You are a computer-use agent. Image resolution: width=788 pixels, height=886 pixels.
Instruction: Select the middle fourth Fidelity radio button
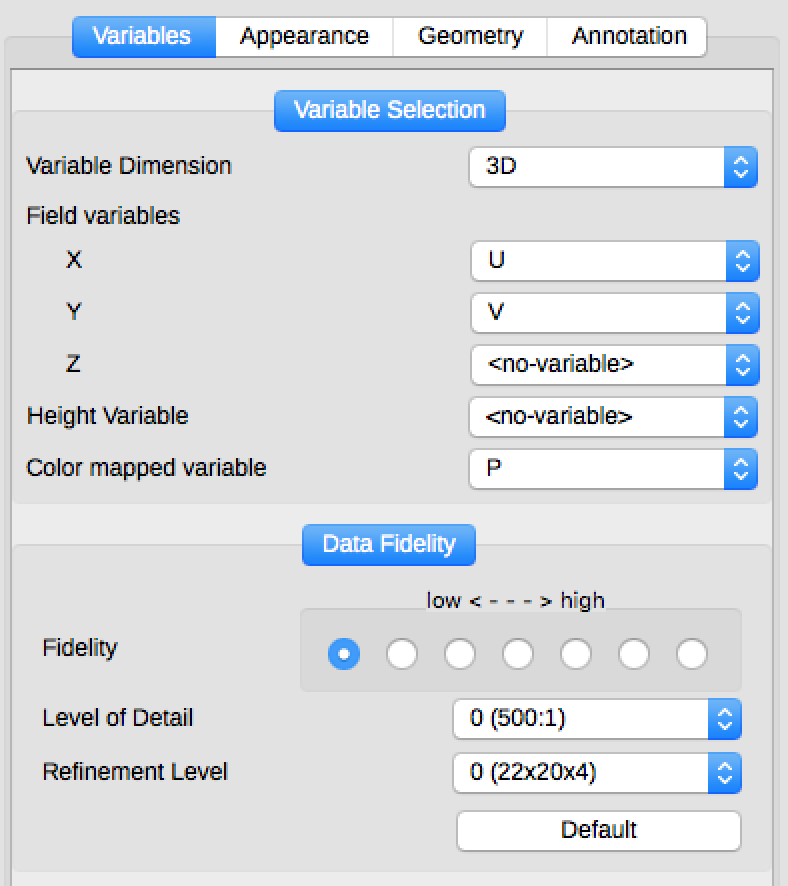click(518, 655)
